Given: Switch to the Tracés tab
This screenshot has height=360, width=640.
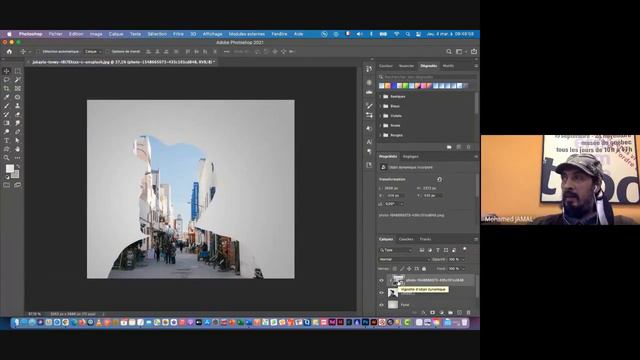Looking at the screenshot, I should (x=425, y=239).
